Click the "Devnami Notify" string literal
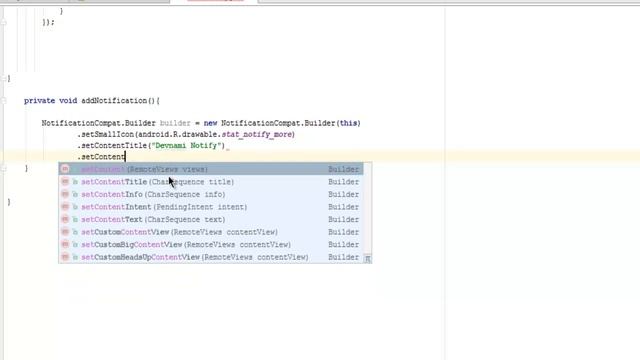Viewport: 640px width, 360px height. tap(186, 146)
